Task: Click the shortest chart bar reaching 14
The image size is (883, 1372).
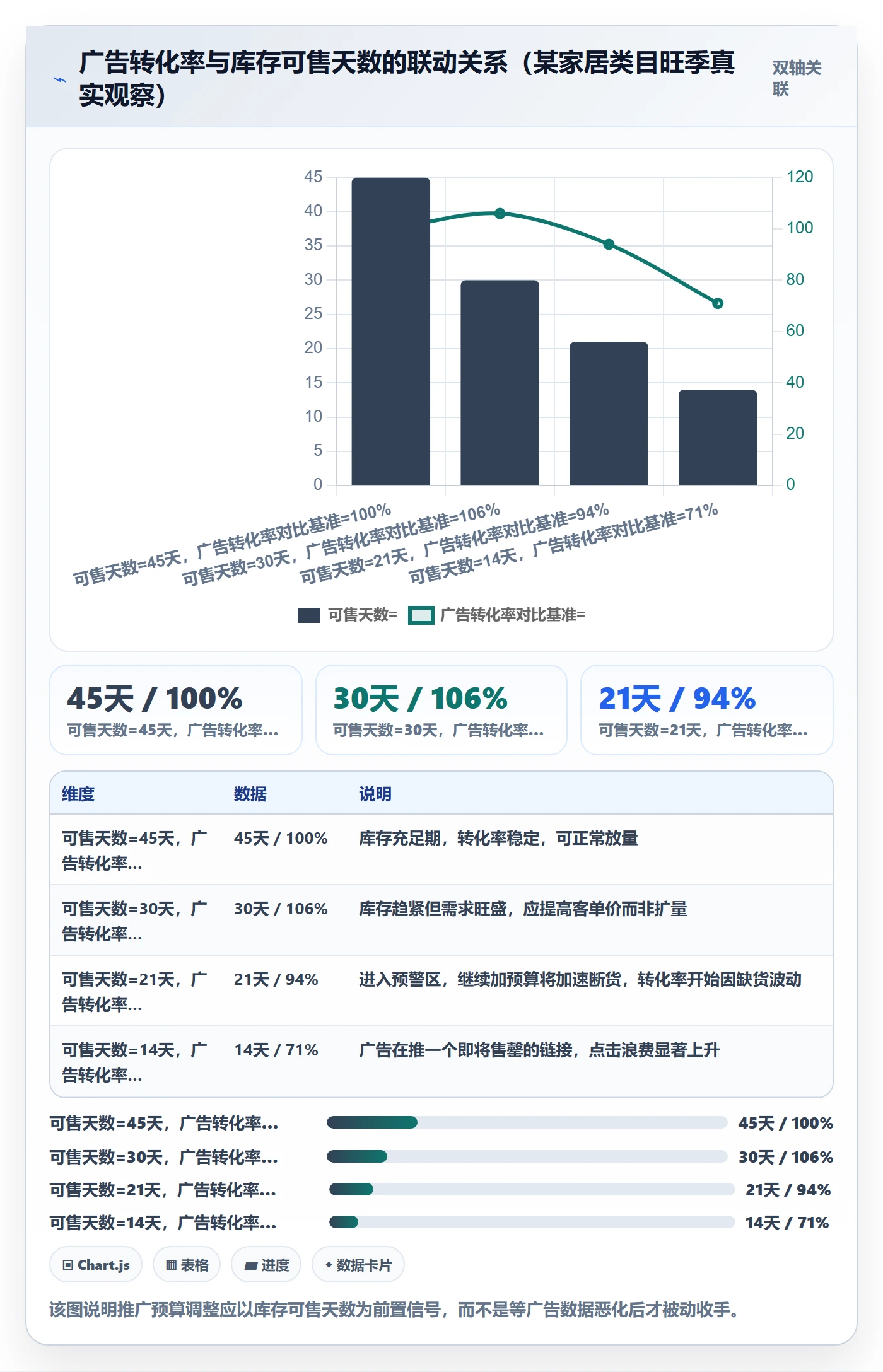Action: point(718,437)
